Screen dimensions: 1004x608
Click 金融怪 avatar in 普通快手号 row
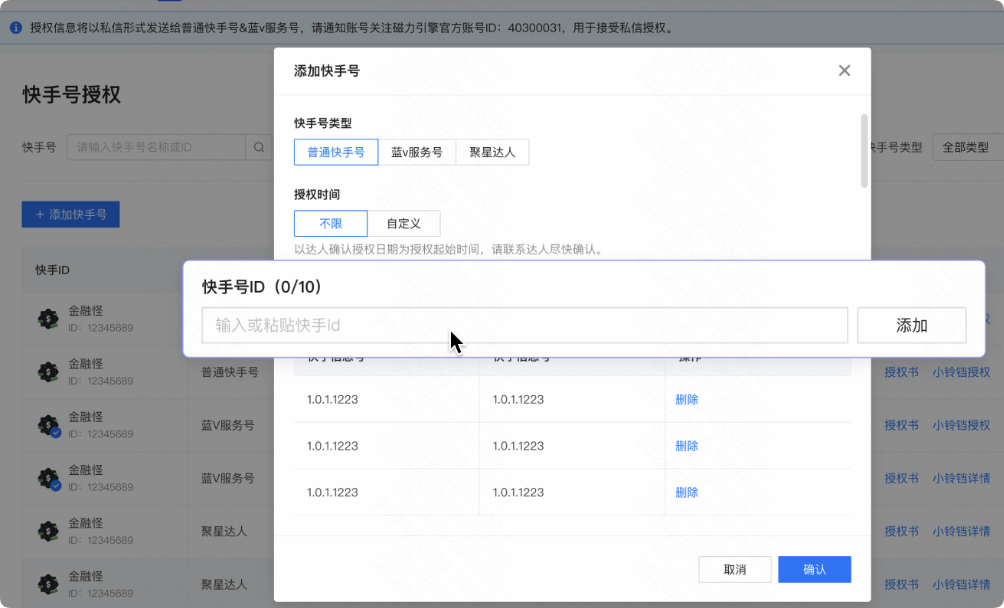(x=48, y=371)
